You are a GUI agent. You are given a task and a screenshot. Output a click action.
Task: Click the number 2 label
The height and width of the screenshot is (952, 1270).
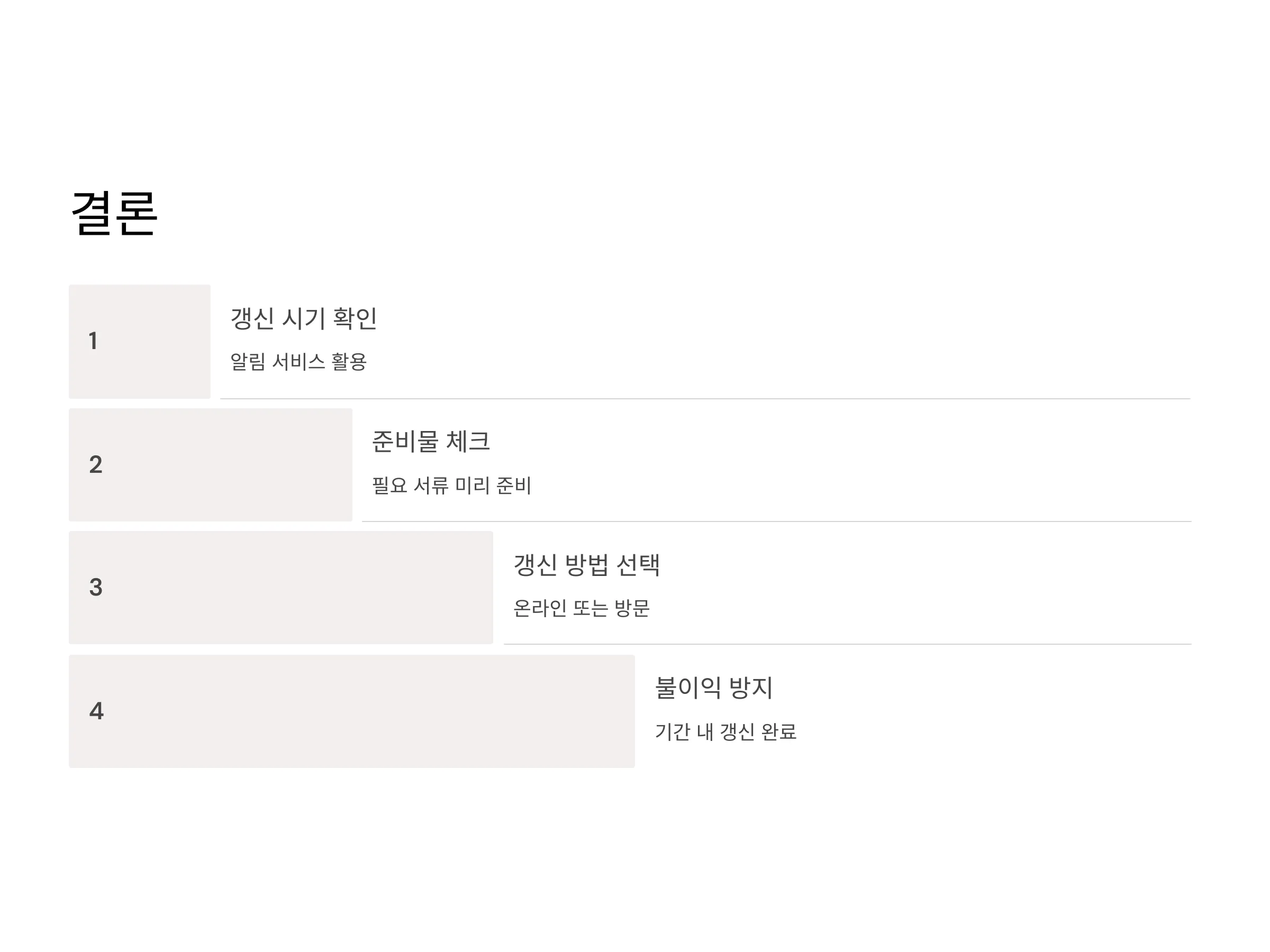(96, 464)
